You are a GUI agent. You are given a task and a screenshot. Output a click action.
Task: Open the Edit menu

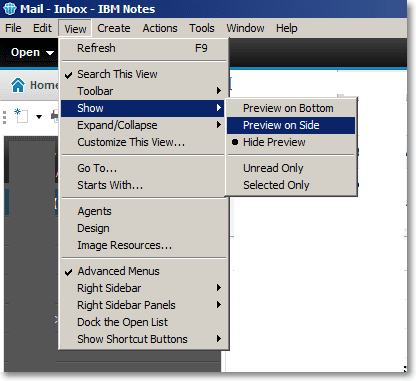pyautogui.click(x=42, y=28)
